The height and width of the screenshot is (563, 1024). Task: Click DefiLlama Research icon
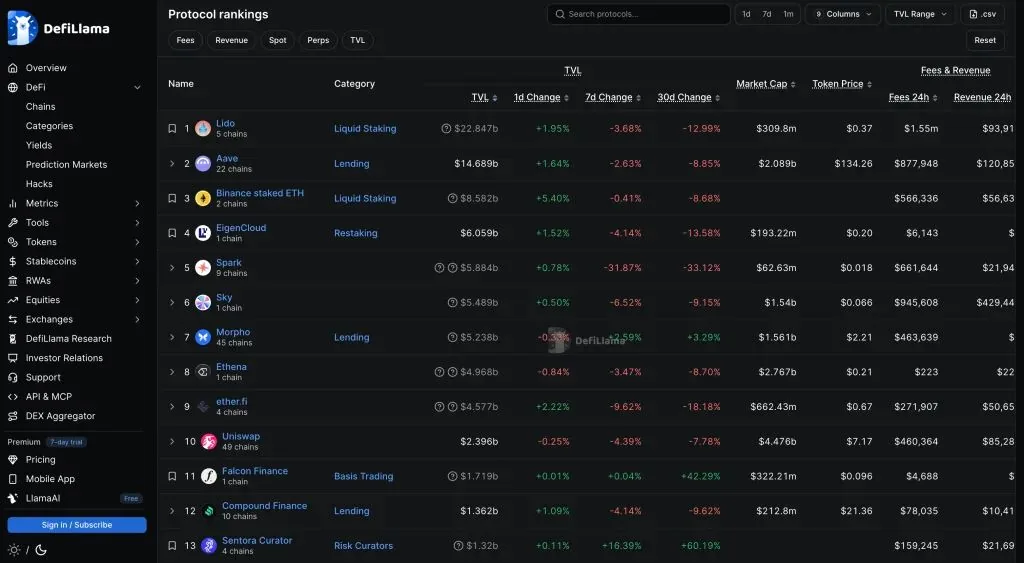click(12, 339)
